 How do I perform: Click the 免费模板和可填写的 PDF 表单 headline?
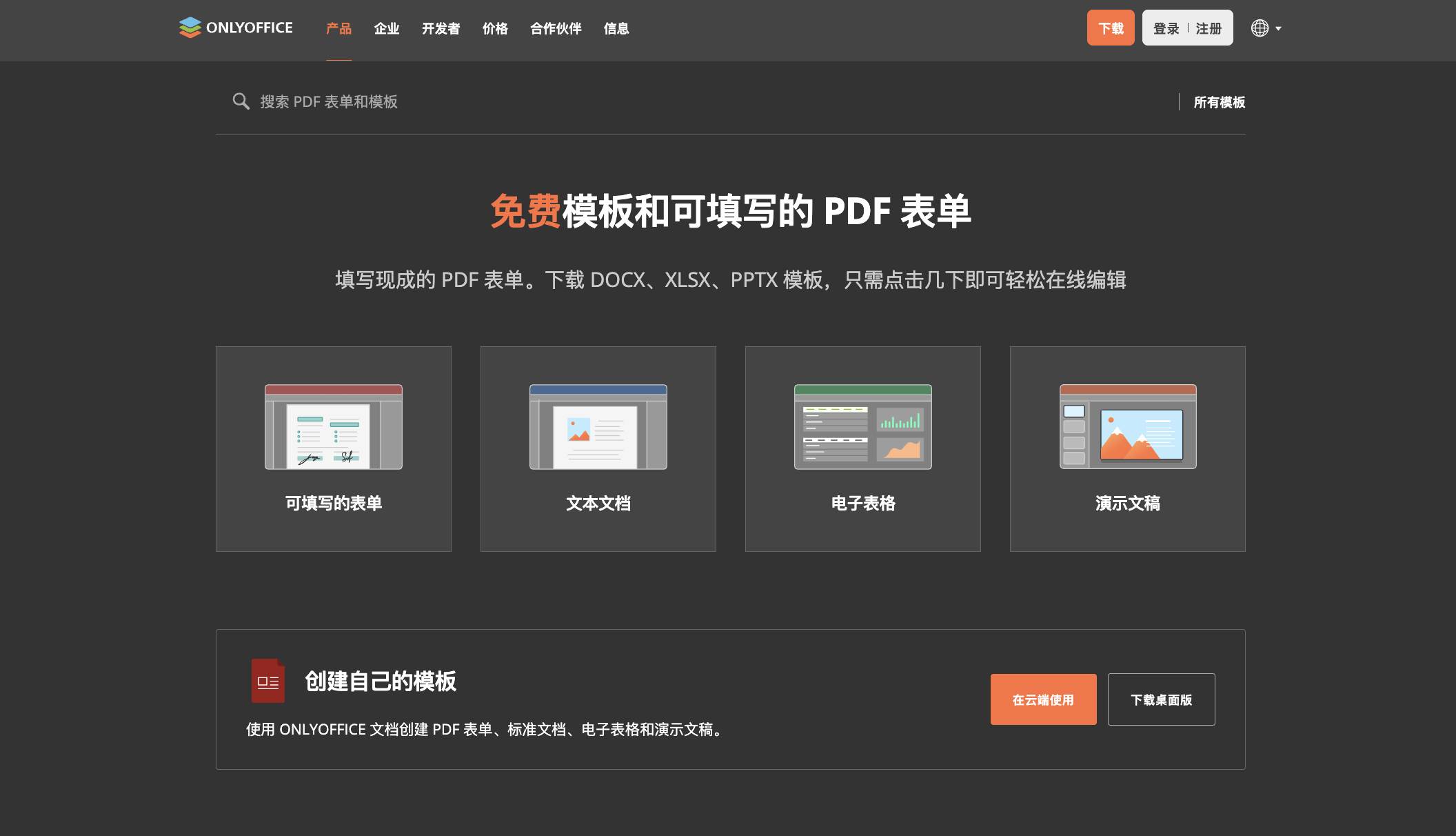[x=731, y=211]
